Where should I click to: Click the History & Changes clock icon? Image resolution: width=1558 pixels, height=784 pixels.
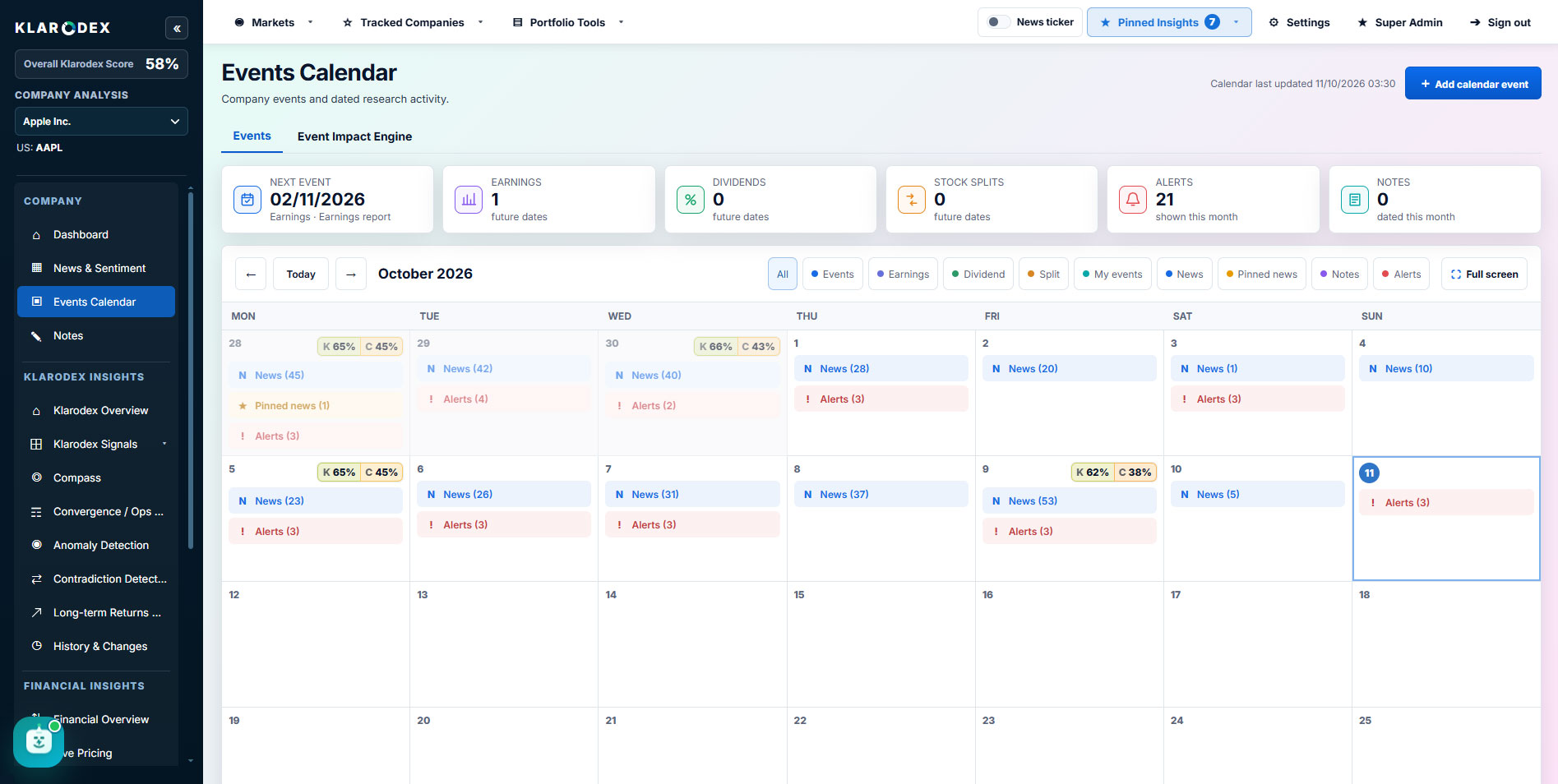coord(36,646)
